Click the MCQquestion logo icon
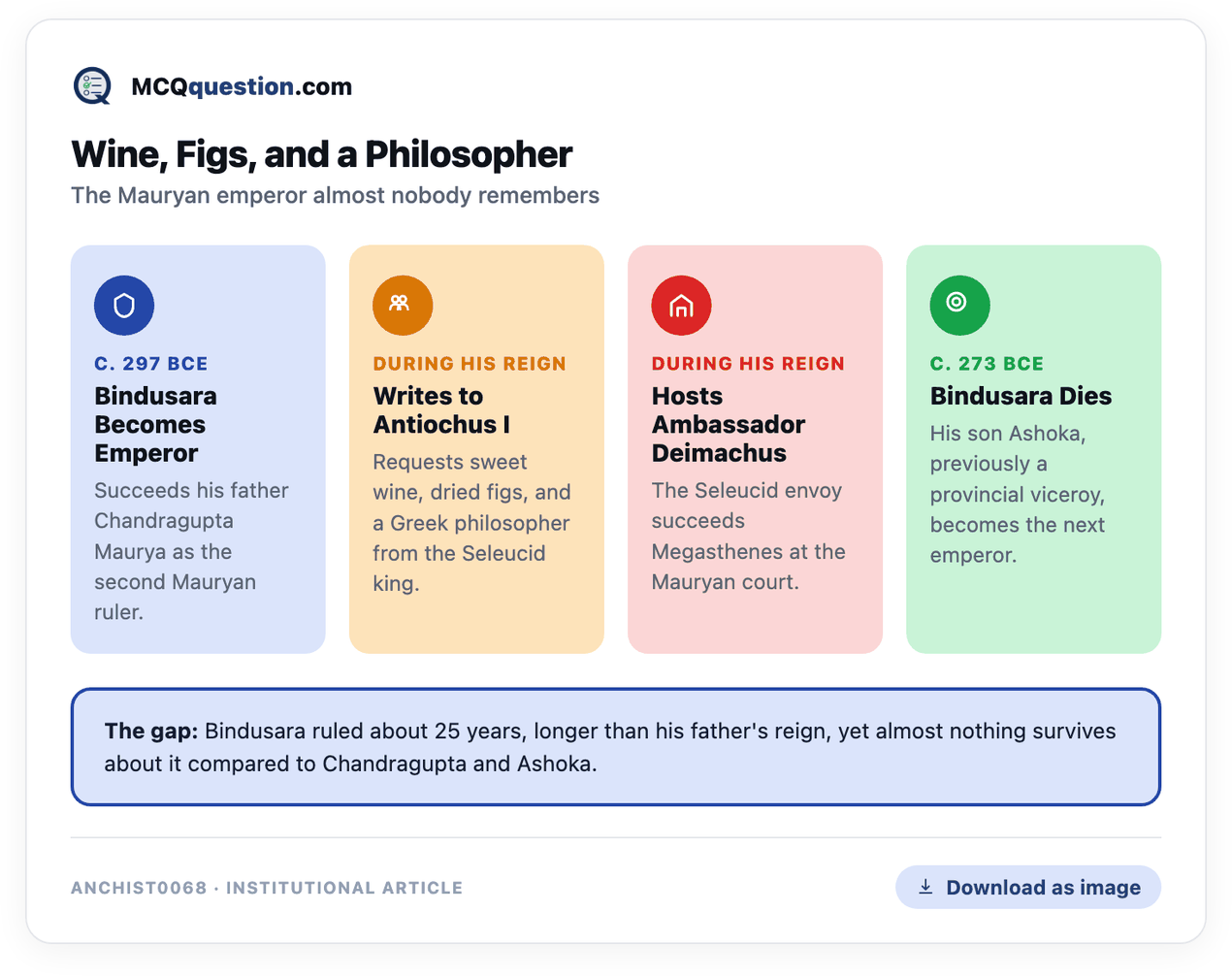Screen dimensions: 1232x976 (93, 86)
